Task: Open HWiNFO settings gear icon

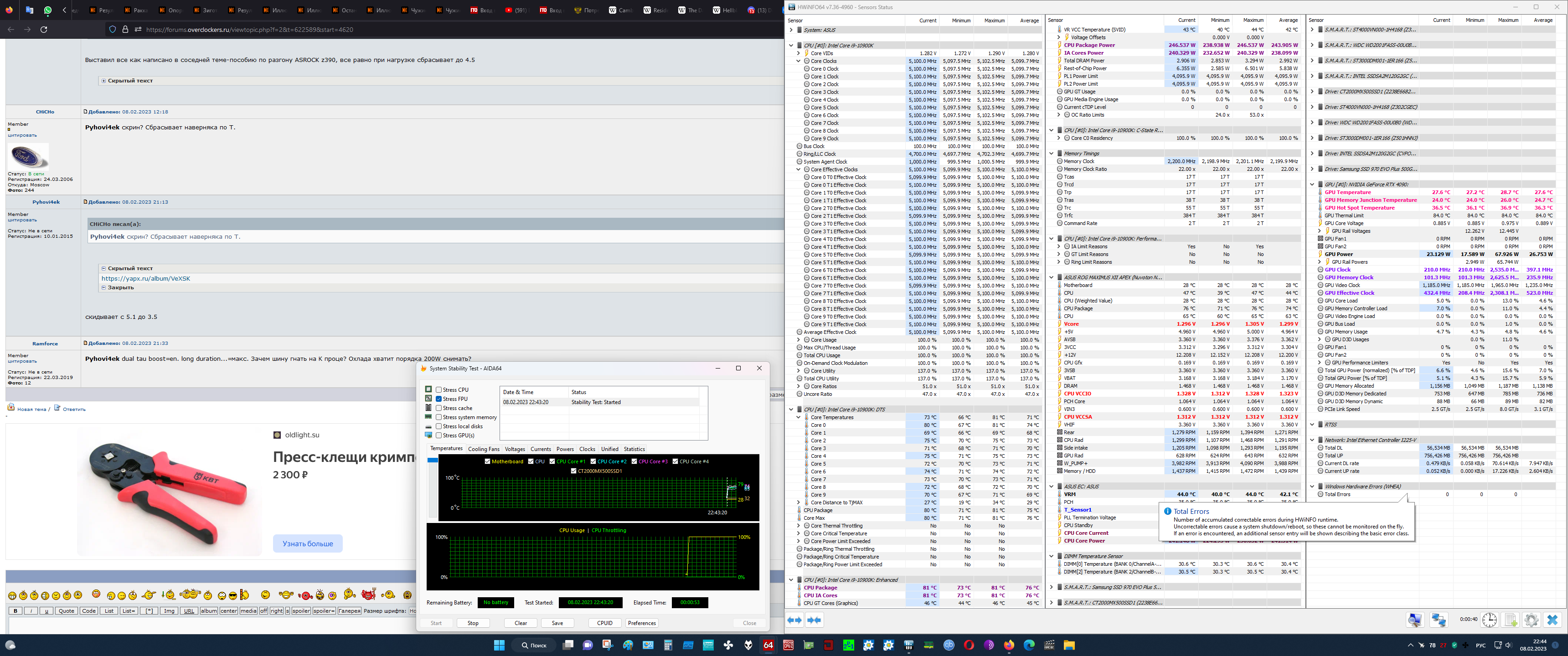Action: [x=1531, y=620]
